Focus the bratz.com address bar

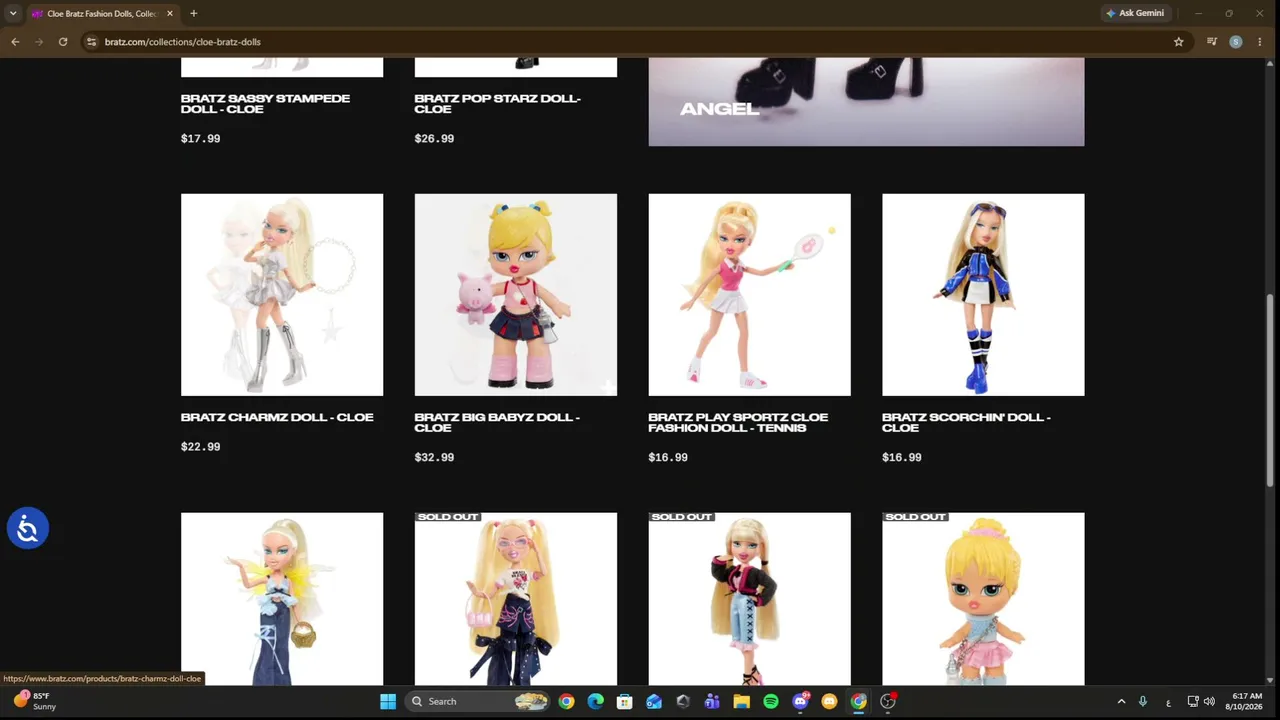point(630,42)
